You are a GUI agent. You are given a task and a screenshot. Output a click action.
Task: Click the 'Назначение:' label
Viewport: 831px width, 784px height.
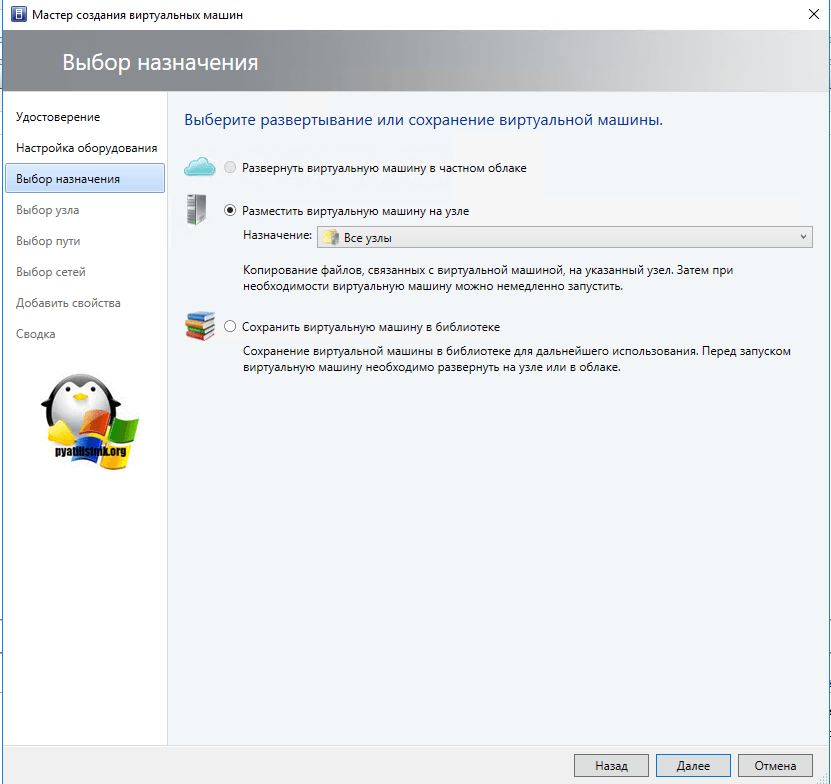point(277,235)
